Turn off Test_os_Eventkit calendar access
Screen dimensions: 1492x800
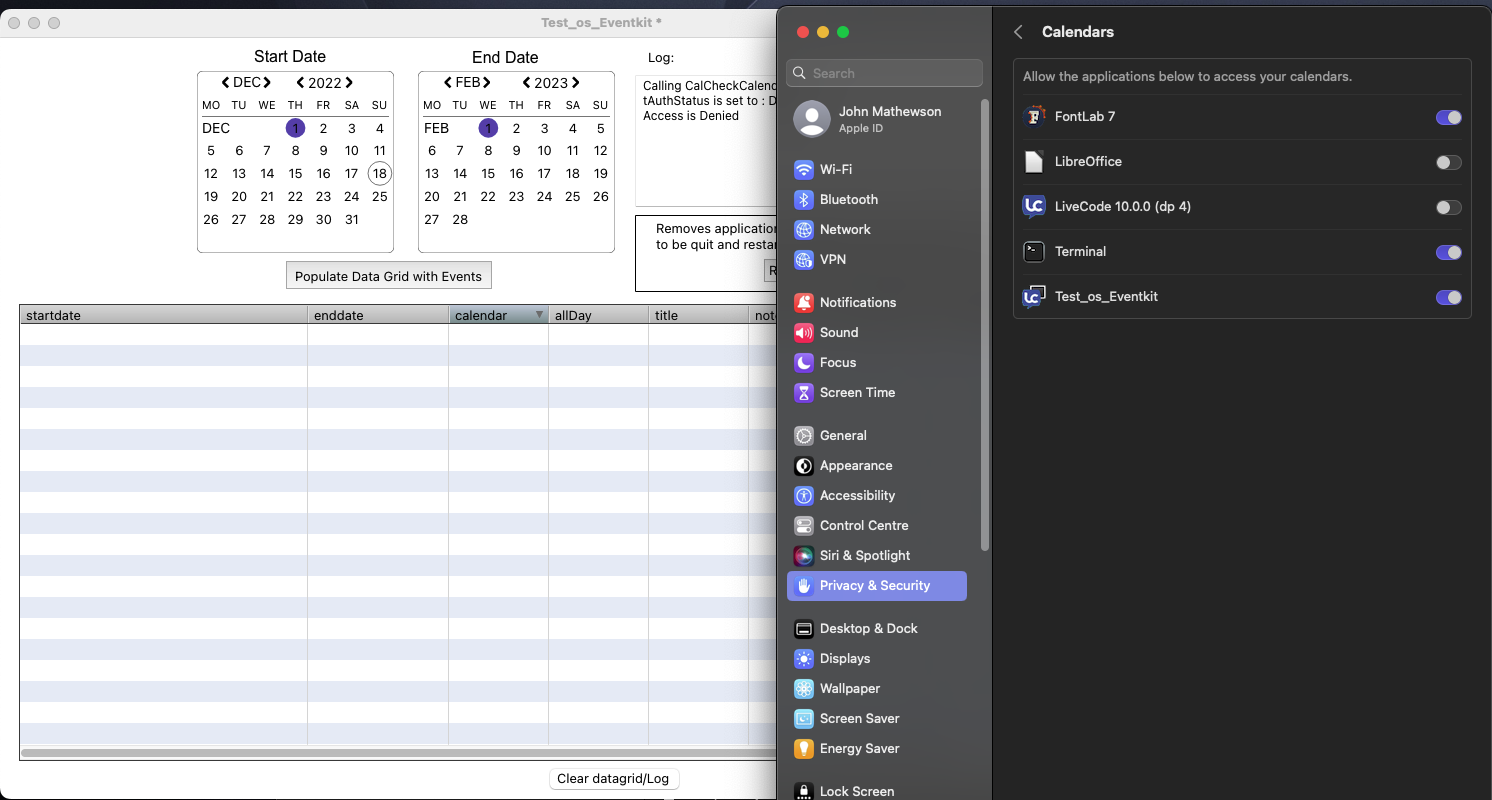point(1448,298)
